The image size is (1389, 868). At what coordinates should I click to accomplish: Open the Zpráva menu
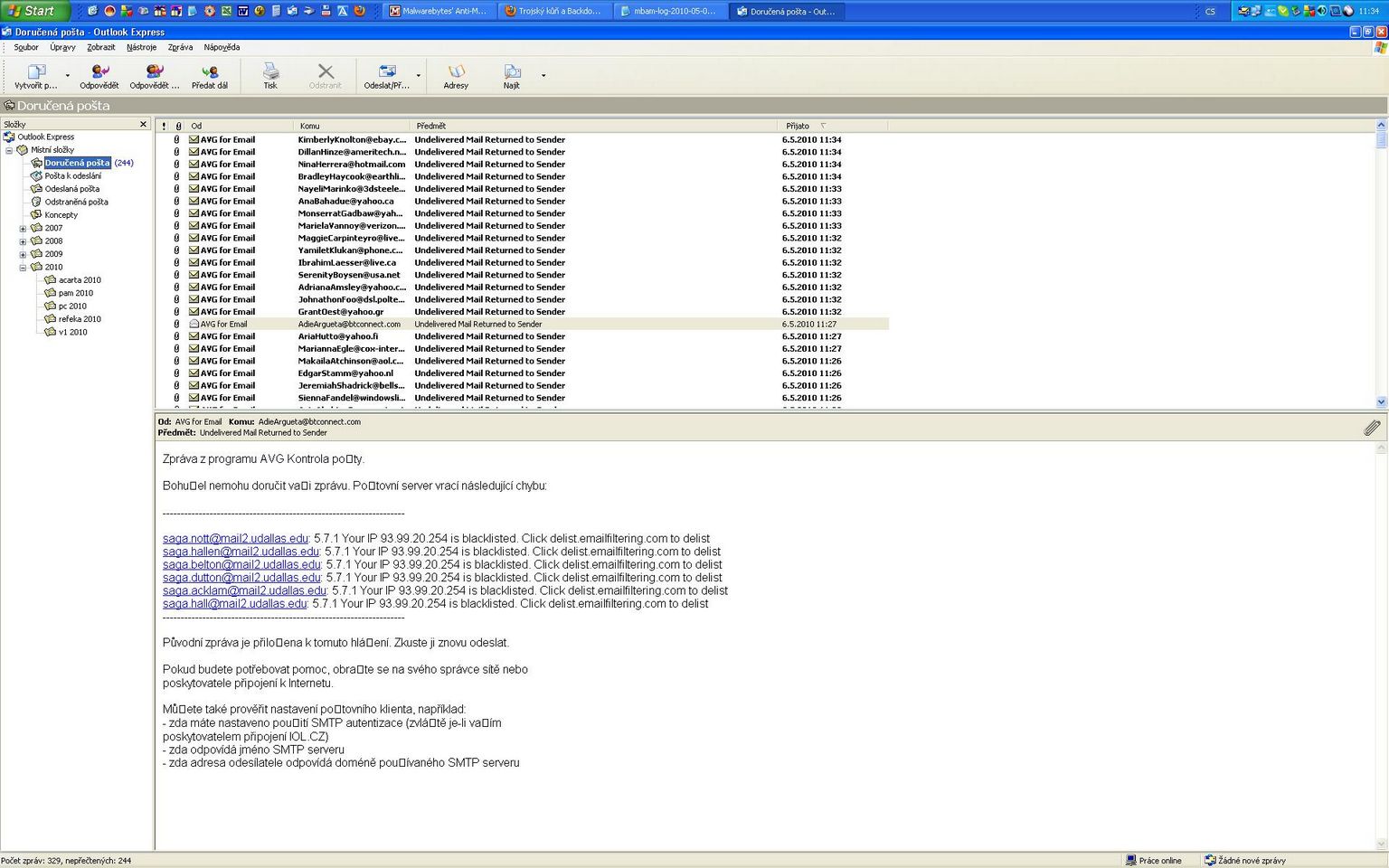[x=180, y=47]
